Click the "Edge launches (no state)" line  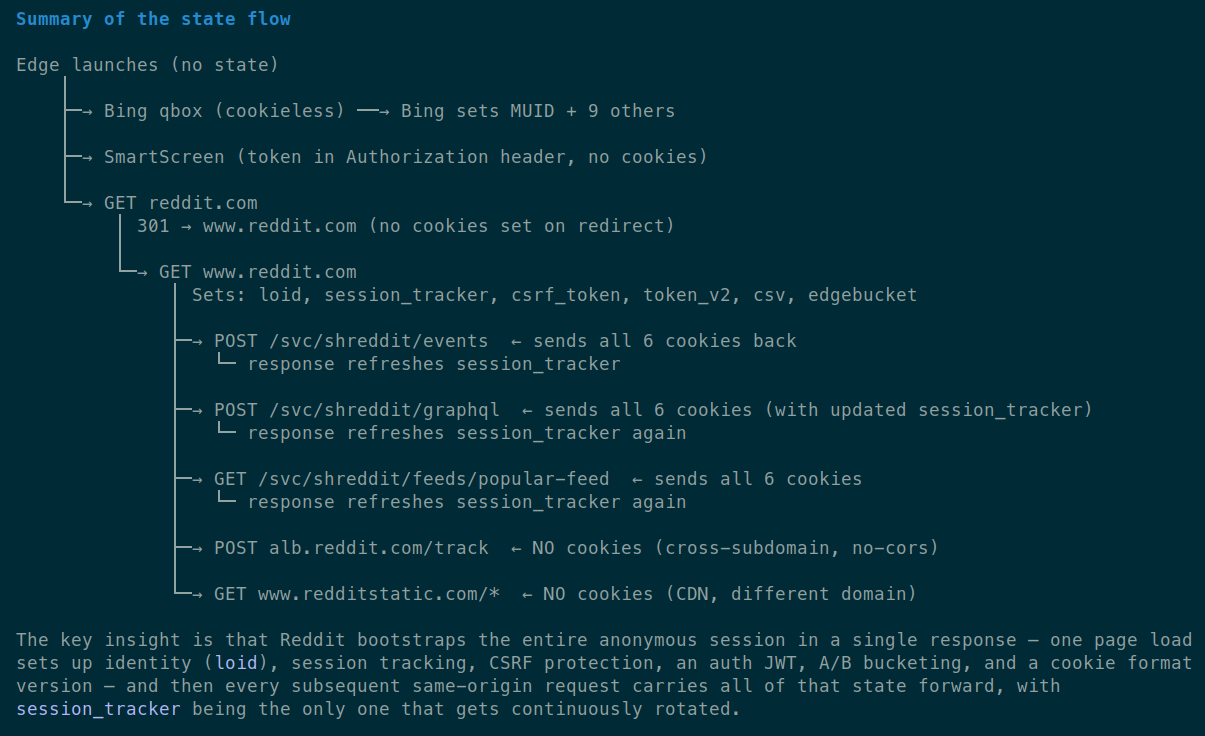[147, 65]
